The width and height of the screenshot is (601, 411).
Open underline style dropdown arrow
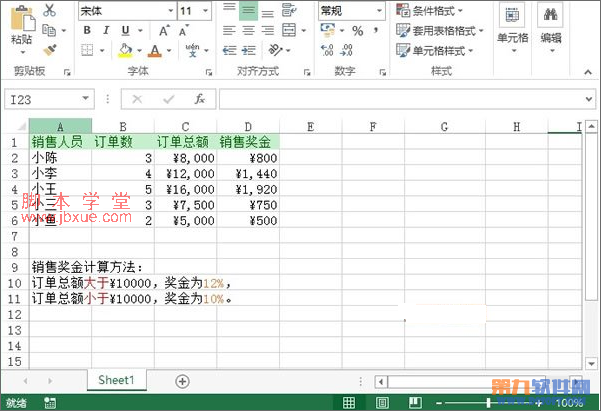click(140, 30)
